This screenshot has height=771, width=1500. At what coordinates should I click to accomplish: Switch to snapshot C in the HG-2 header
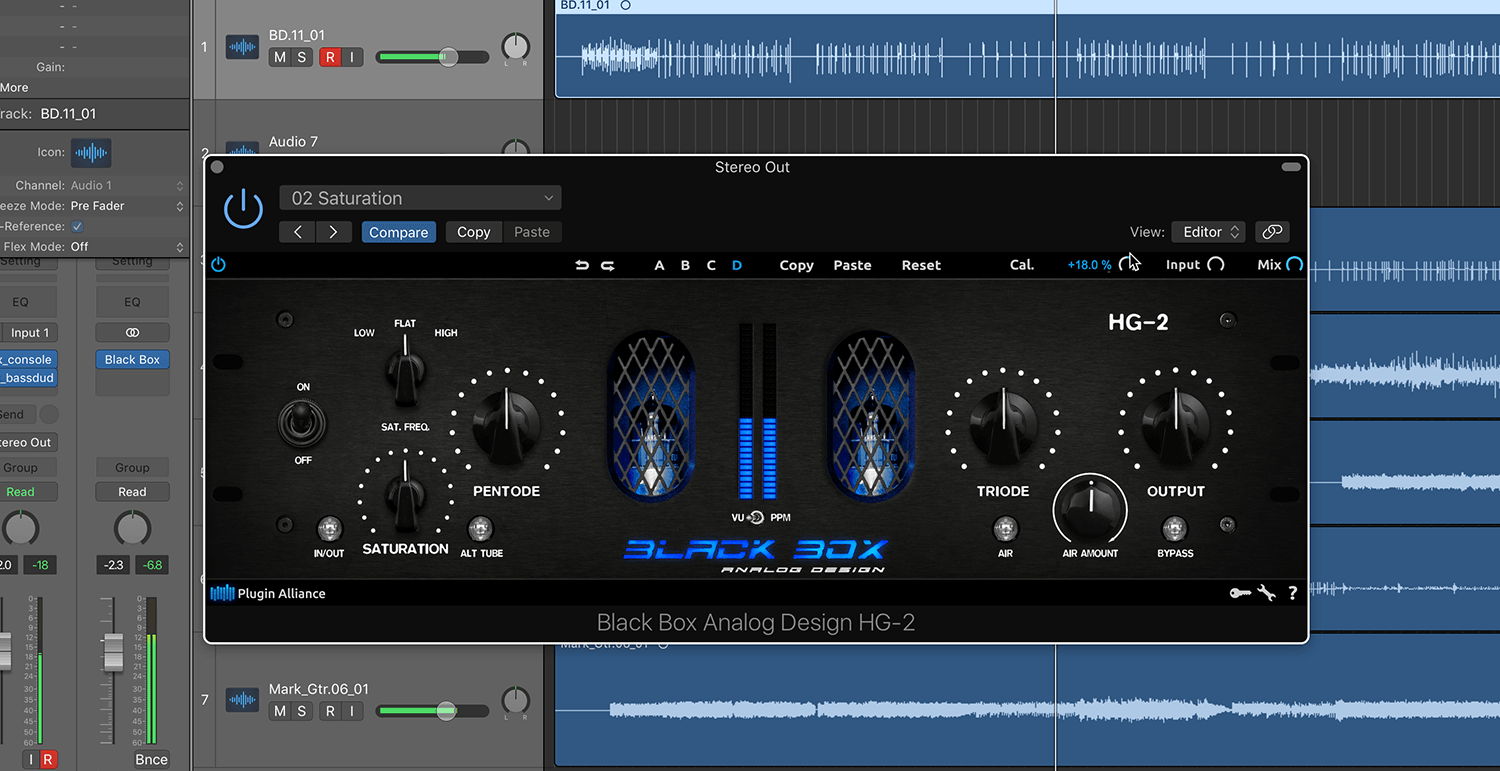[711, 265]
